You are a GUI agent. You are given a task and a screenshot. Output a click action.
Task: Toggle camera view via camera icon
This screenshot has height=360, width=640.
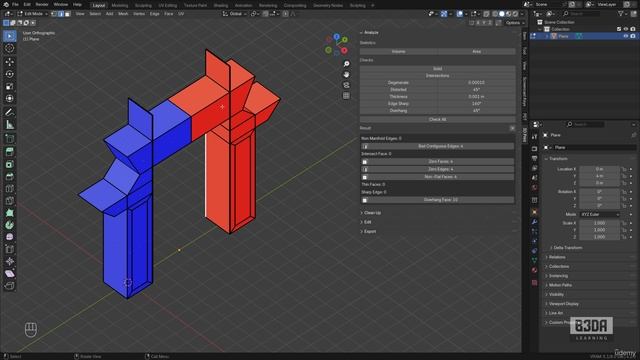(346, 85)
